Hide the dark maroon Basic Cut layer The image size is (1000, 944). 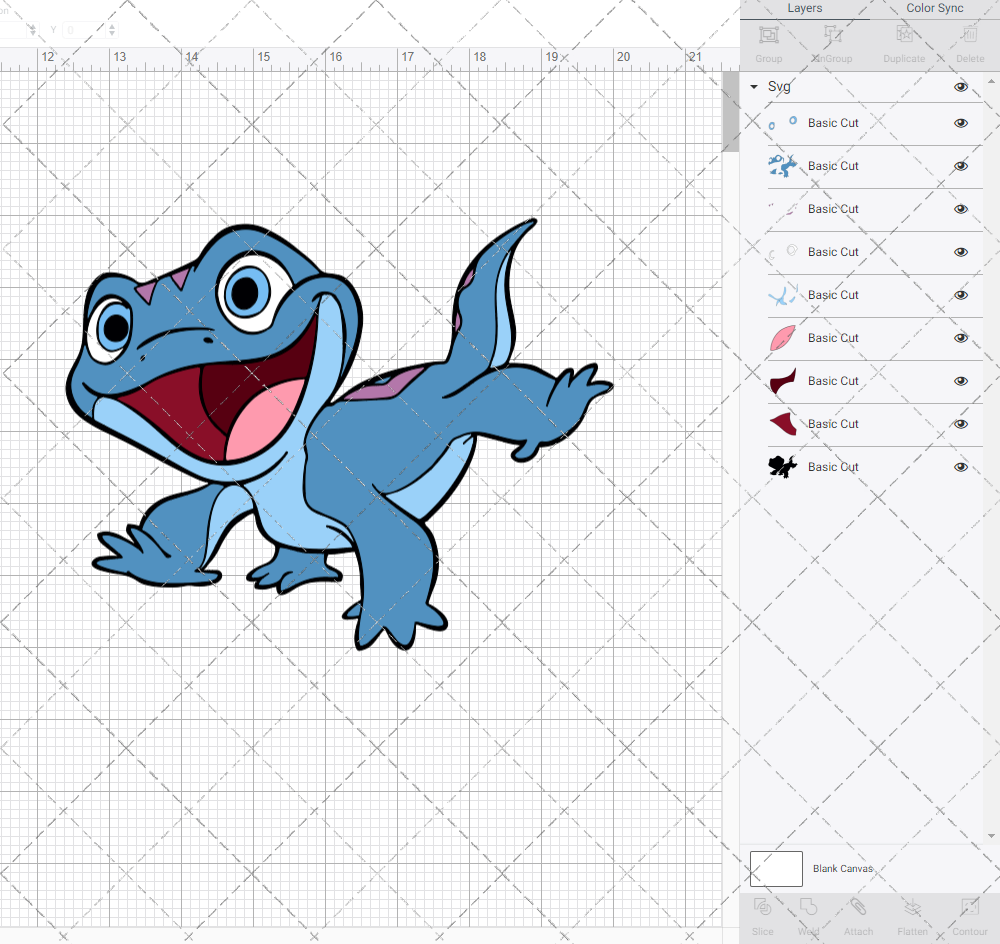pos(960,381)
